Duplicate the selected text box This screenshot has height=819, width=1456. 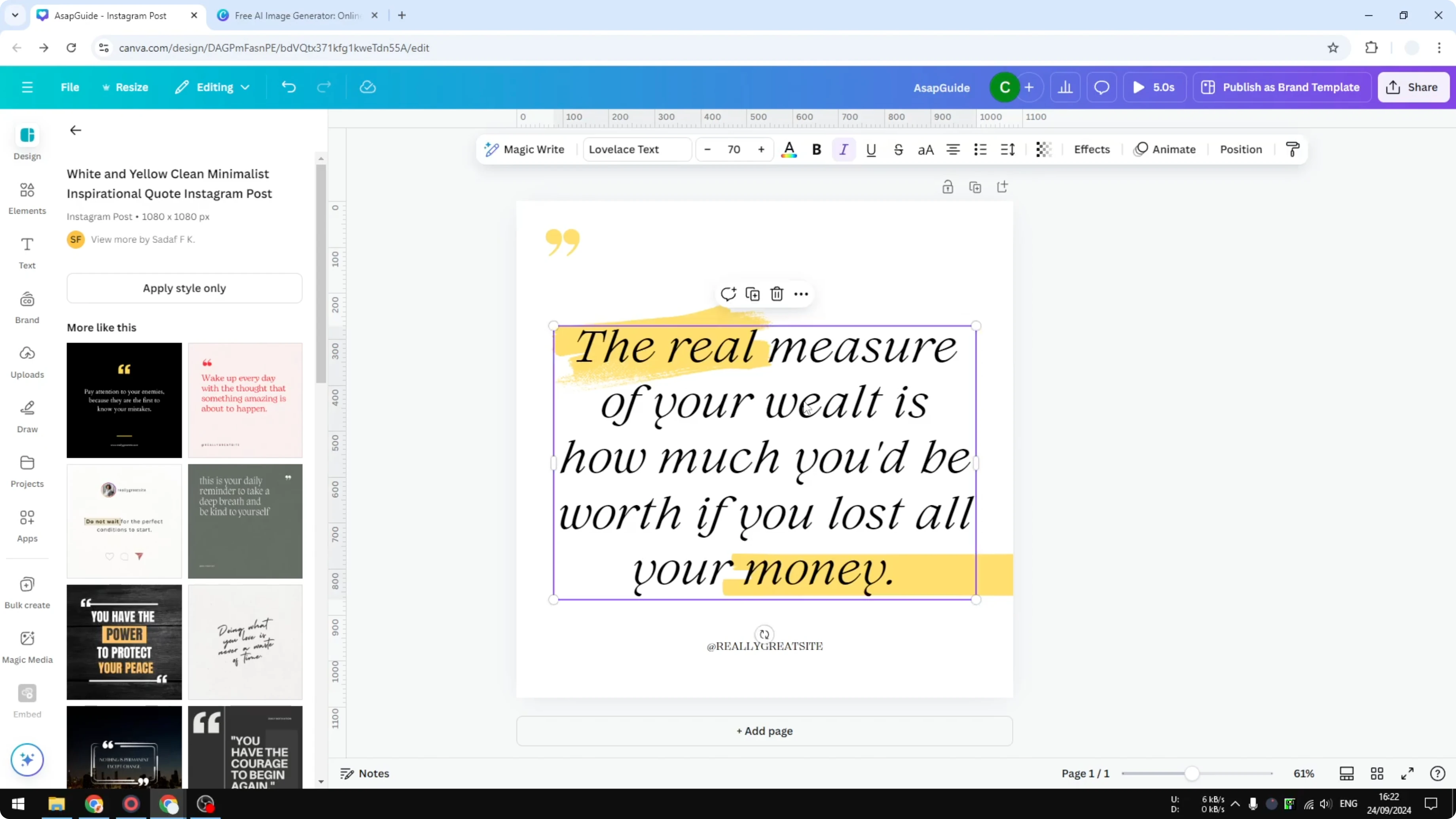pyautogui.click(x=752, y=294)
